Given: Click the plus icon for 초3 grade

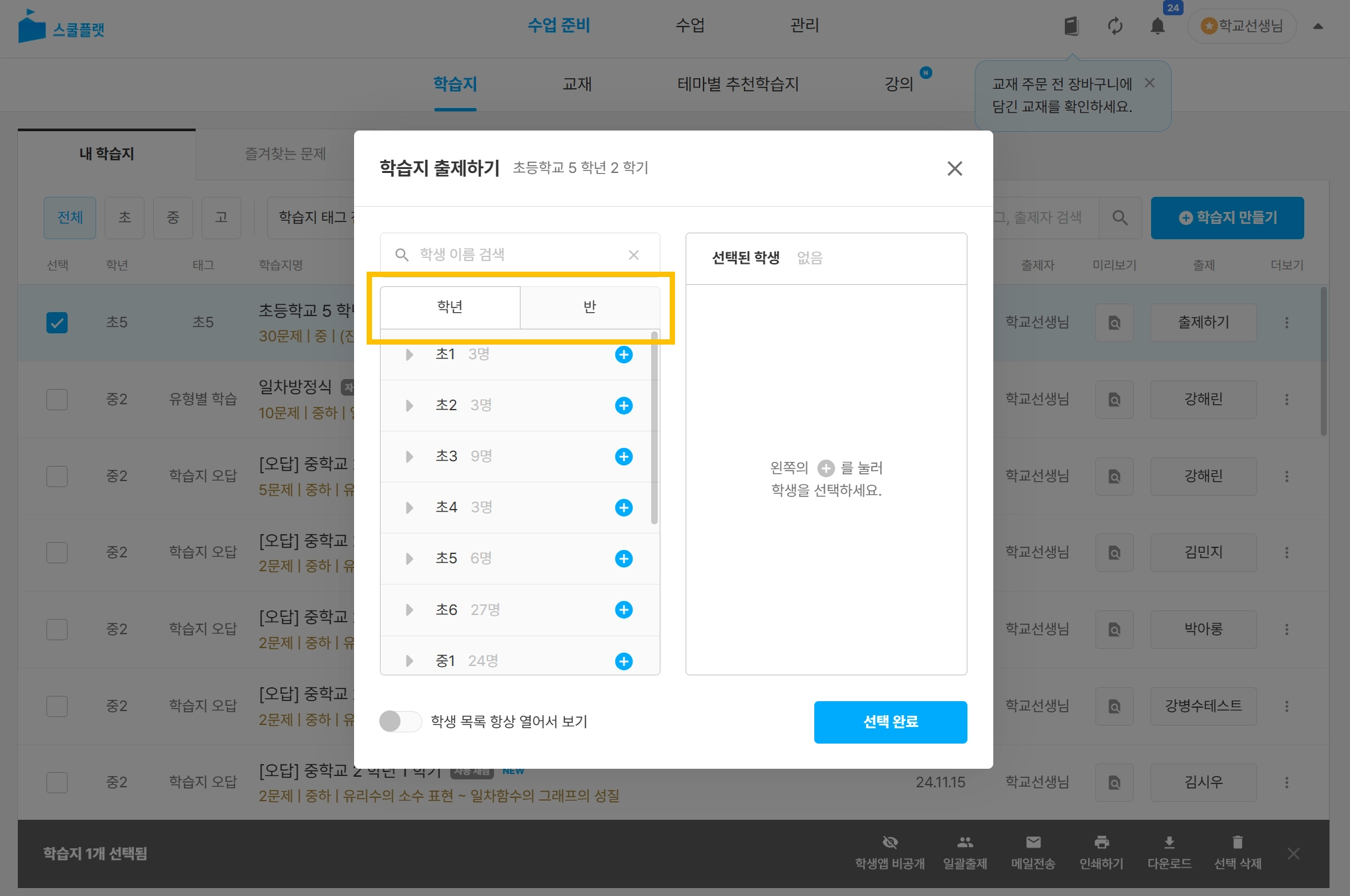Looking at the screenshot, I should tap(623, 457).
